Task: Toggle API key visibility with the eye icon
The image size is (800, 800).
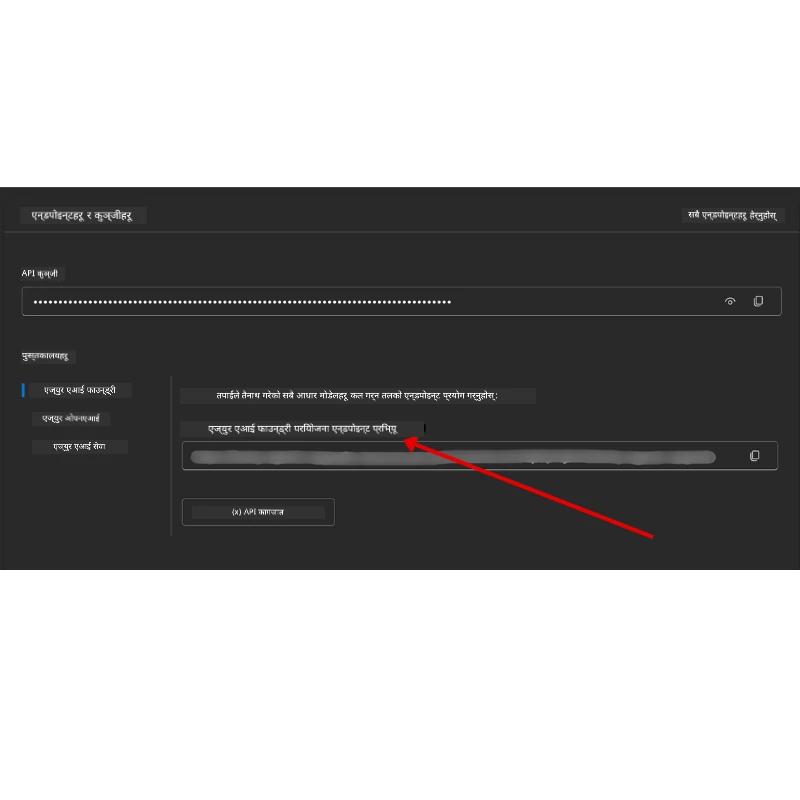Action: point(730,300)
